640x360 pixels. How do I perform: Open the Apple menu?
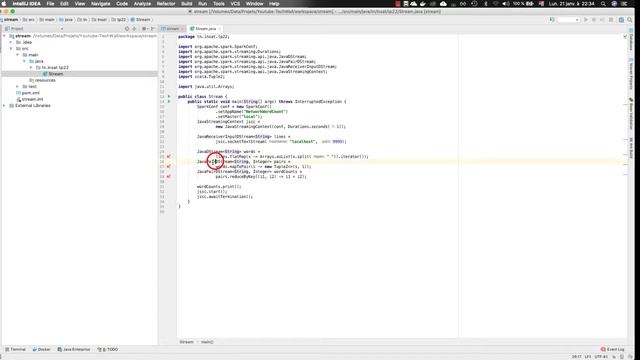[4, 4]
